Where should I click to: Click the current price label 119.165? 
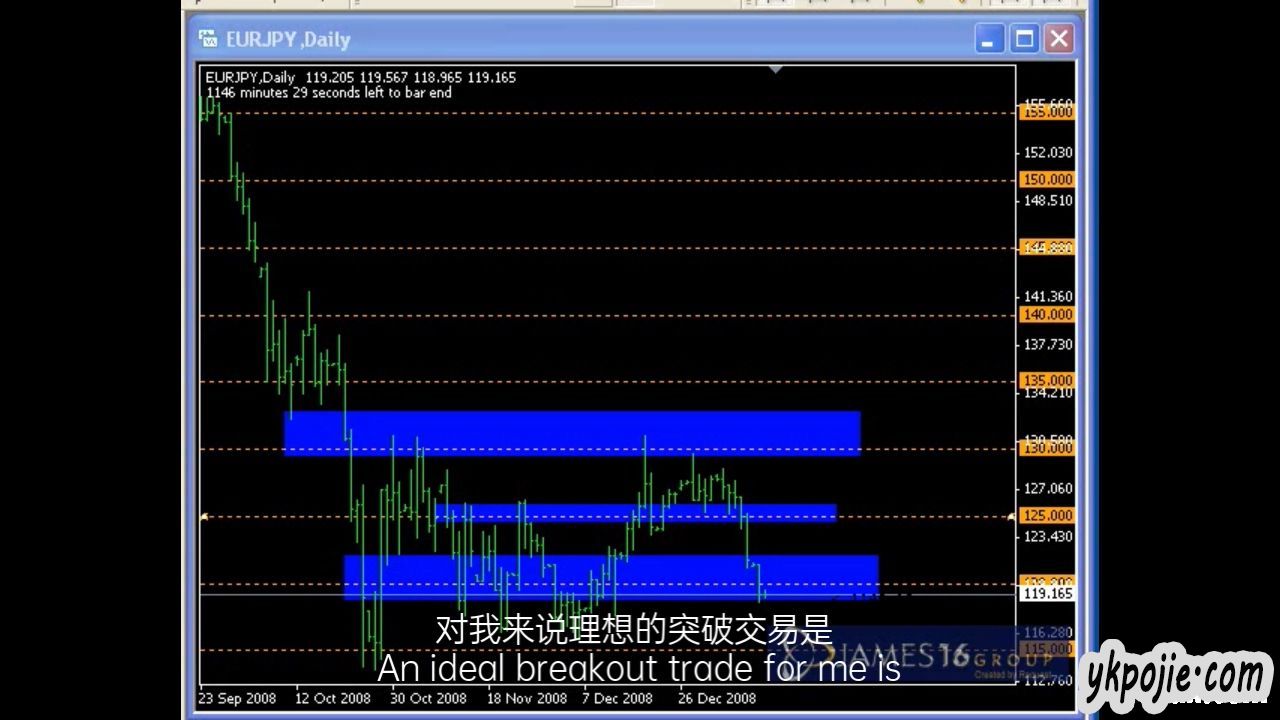1046,594
